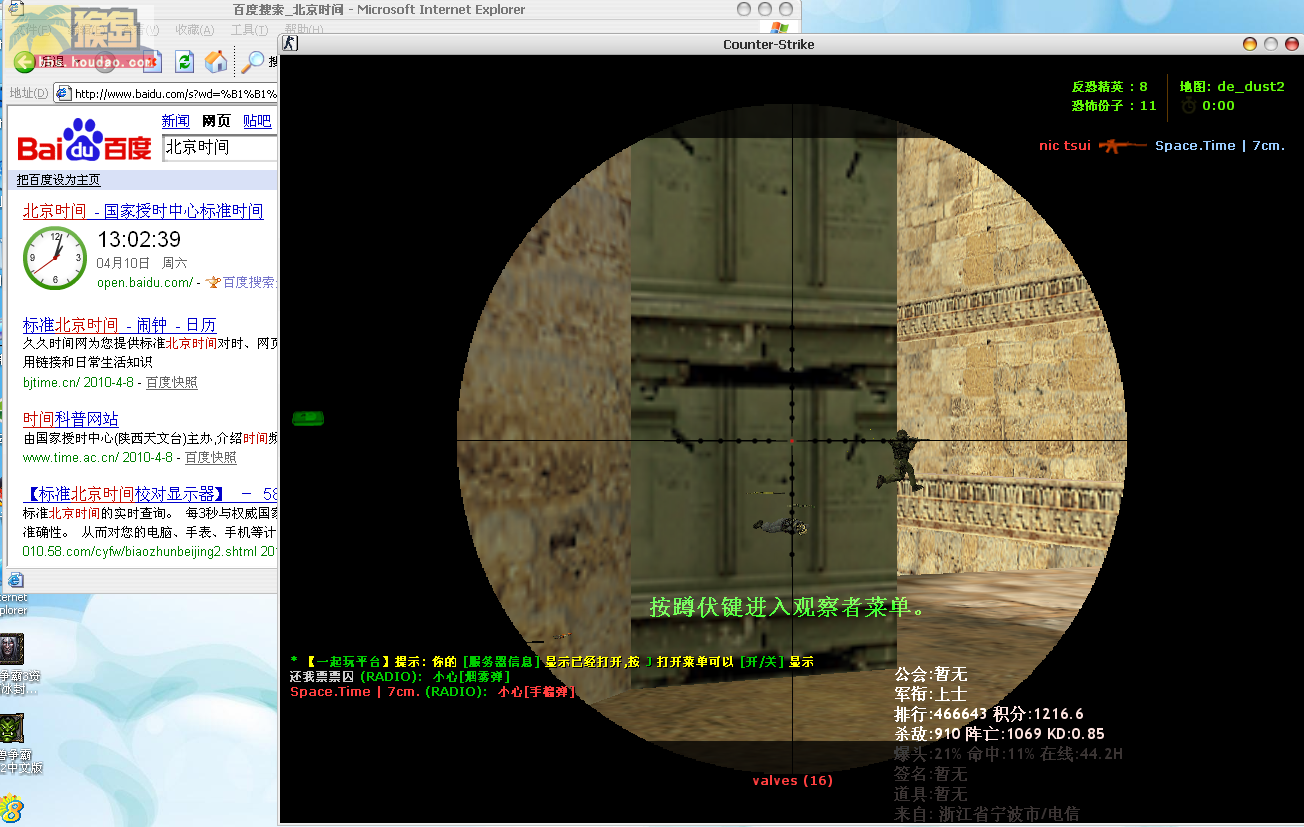Open the 时间科普网站 result link
The height and width of the screenshot is (827, 1304).
tap(70, 419)
